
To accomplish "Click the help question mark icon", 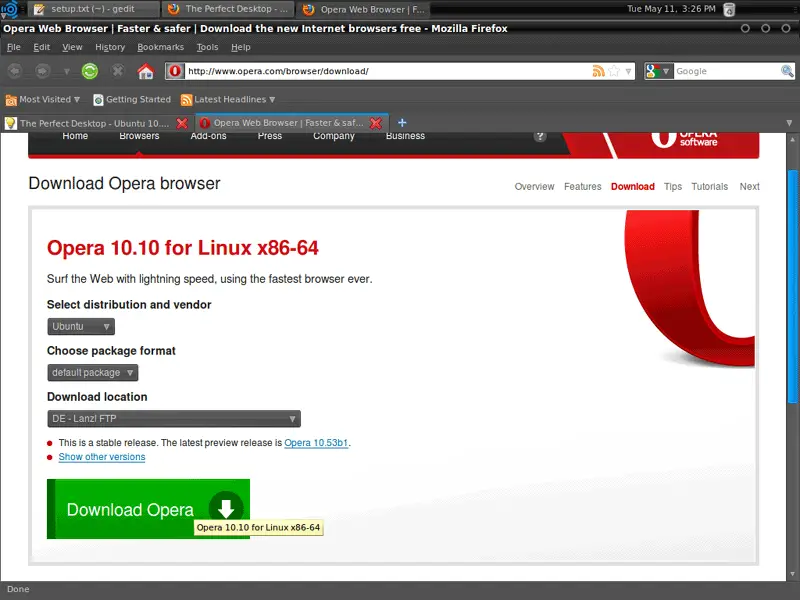I will pos(540,136).
